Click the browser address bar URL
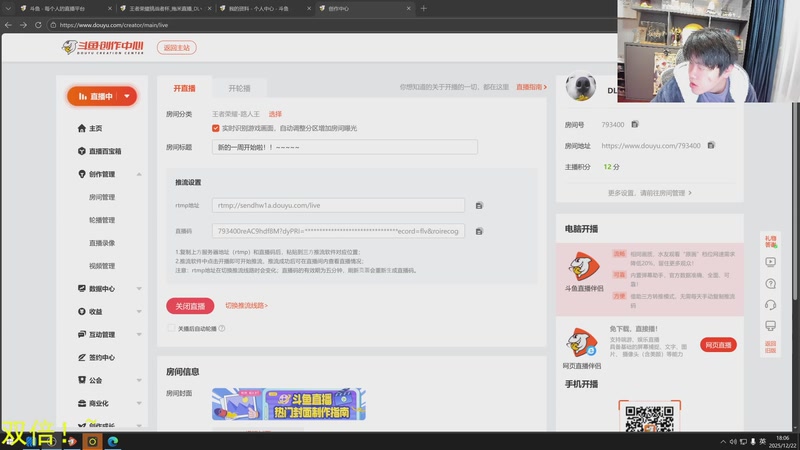The image size is (800, 450). (x=114, y=25)
